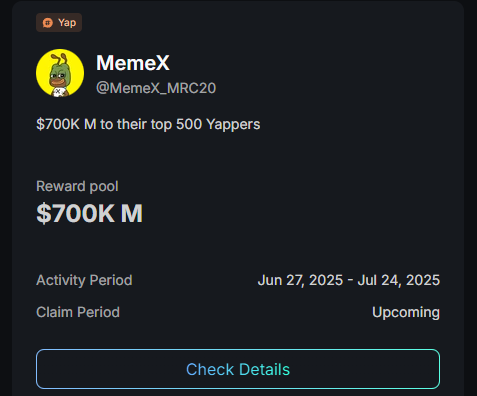Click the white shirt on the frog avatar
Screen dimensions: 477x396
(59, 92)
